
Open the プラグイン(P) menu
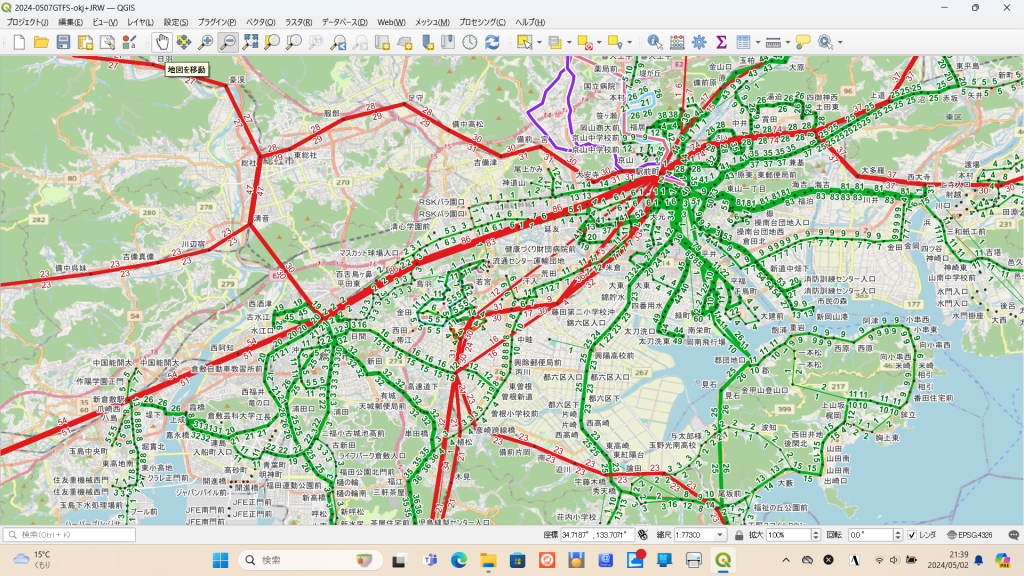pyautogui.click(x=217, y=21)
